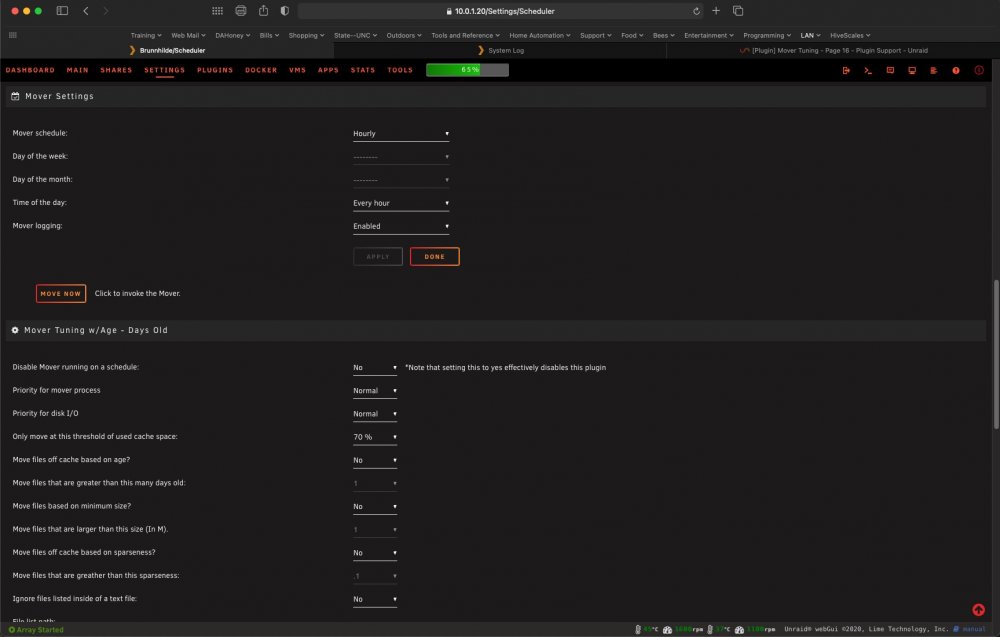Open Move files based on minimum size dropdown
Viewport: 1000px width, 637px height.
click(x=375, y=507)
